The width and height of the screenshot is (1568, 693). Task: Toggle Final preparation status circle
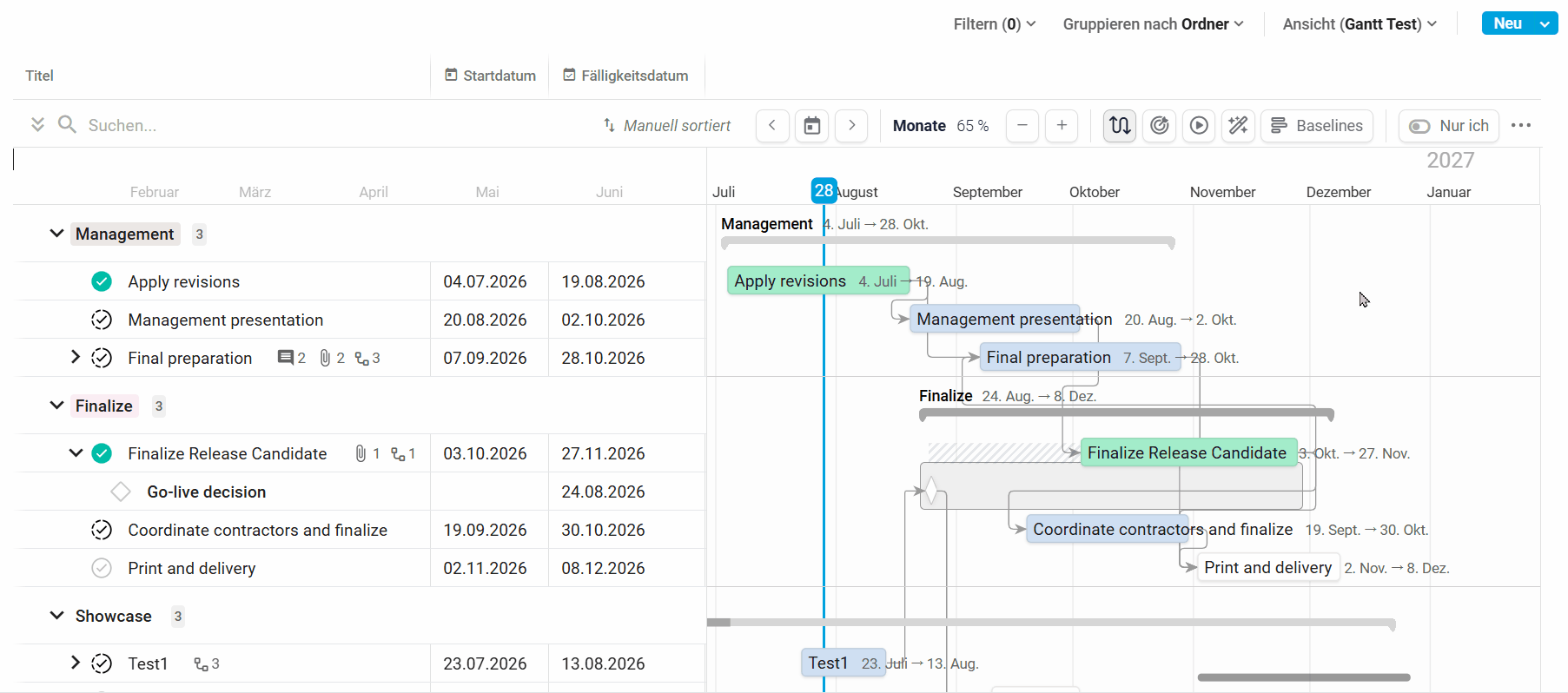coord(102,358)
